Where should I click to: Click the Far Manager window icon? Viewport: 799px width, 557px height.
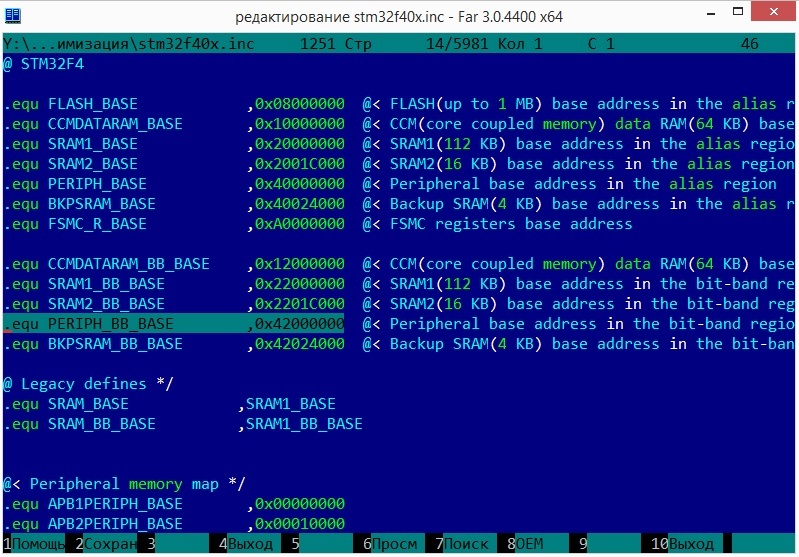coord(12,15)
